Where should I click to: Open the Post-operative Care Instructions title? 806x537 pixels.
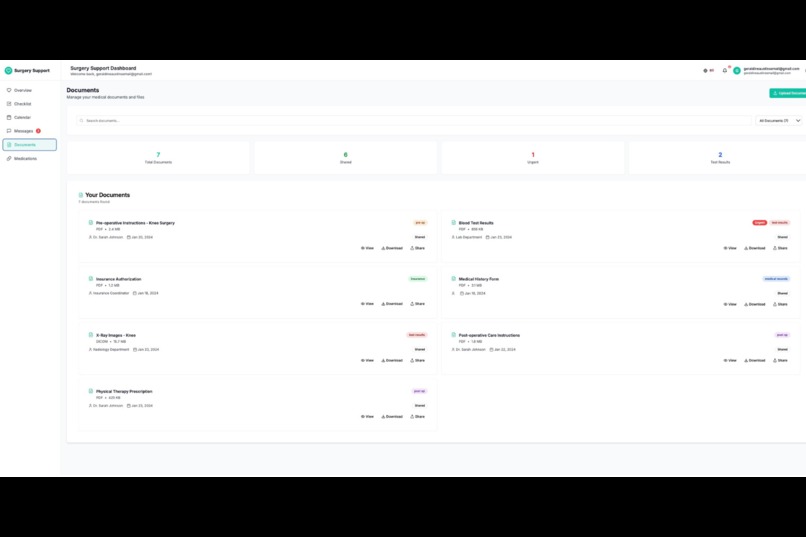489,336
